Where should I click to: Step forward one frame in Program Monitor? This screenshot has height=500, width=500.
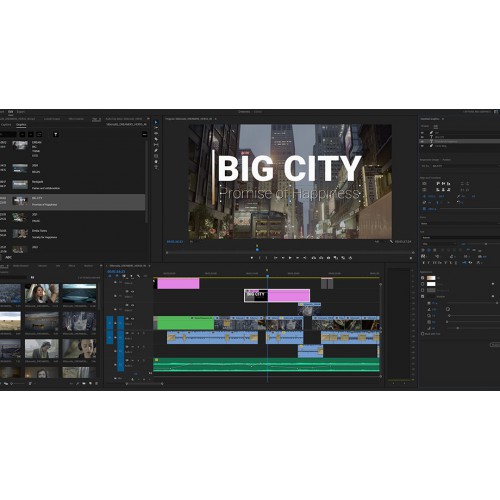[297, 258]
